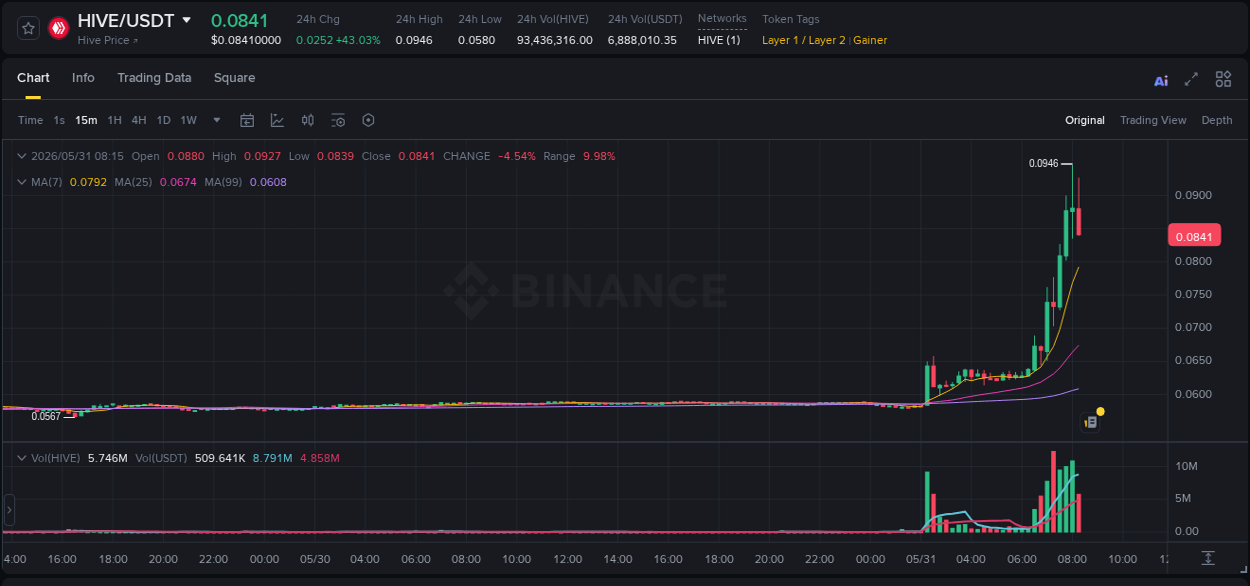Switch to the Original chart view
The width and height of the screenshot is (1250, 586).
[1085, 120]
